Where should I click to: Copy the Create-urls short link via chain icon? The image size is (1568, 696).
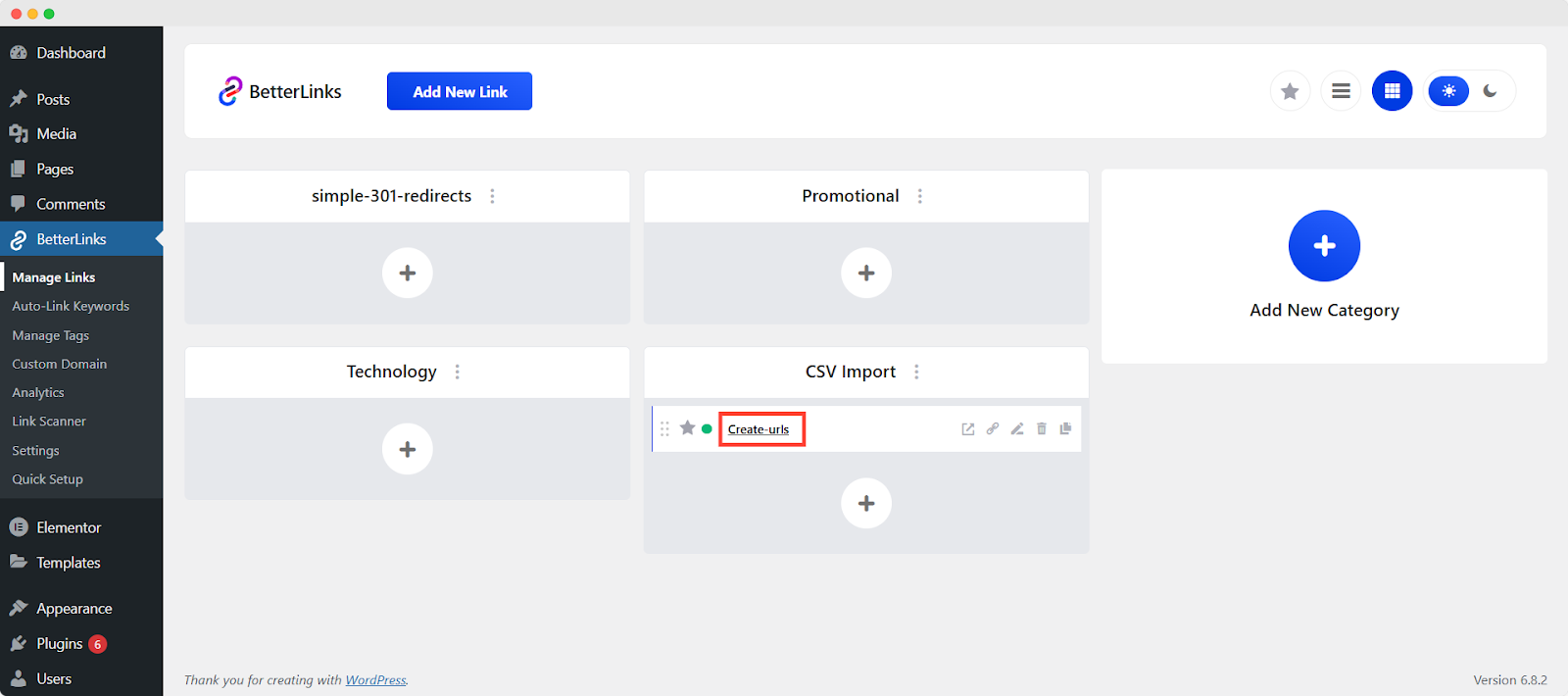coord(993,429)
